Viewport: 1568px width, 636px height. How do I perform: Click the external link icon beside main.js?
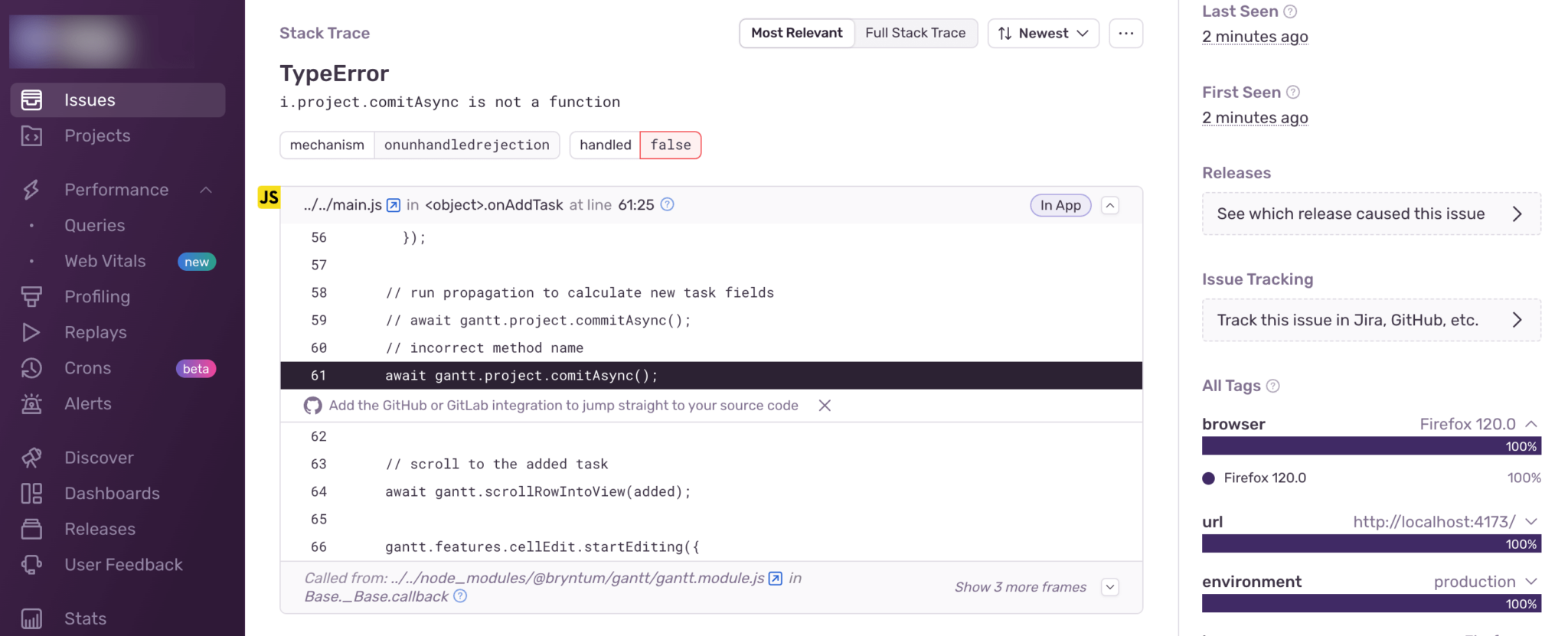pos(394,205)
